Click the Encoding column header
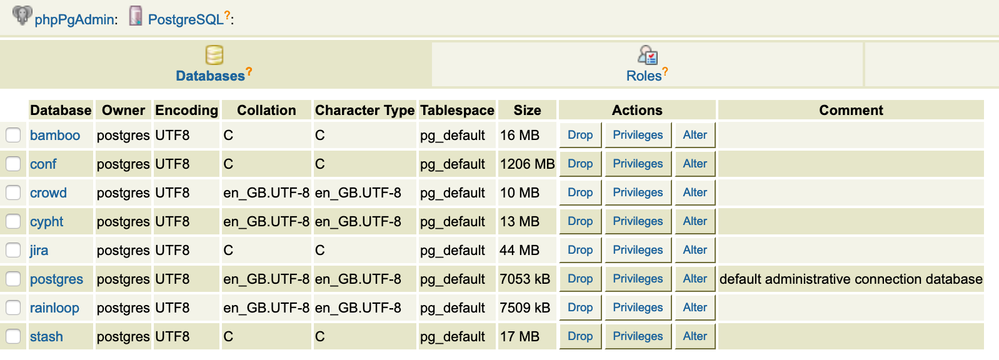The image size is (999, 360). tap(186, 110)
